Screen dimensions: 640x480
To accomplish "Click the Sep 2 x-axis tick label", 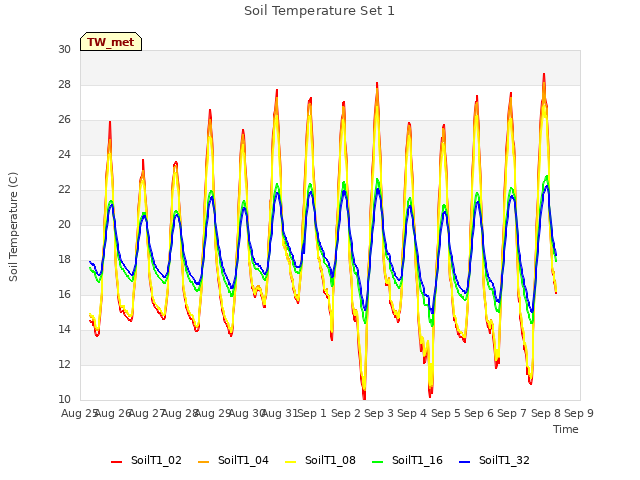I will [346, 413].
